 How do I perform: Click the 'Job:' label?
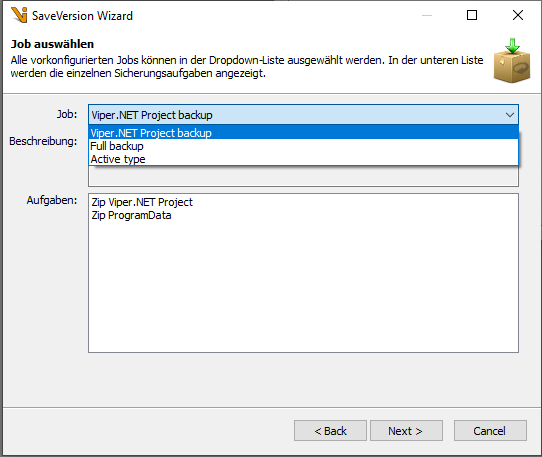tap(67, 114)
